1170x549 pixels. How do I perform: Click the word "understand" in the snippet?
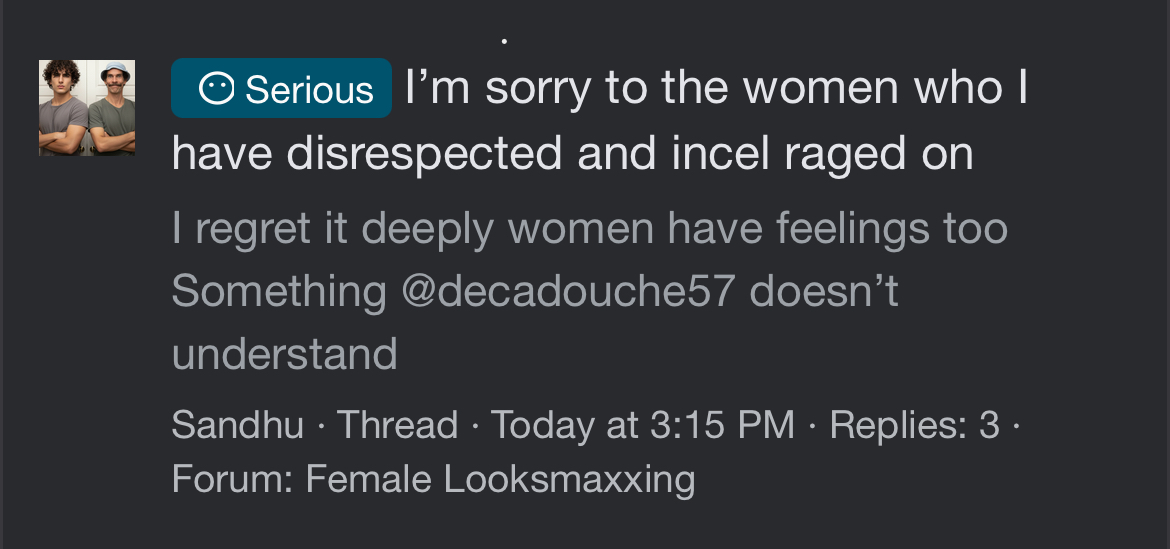click(x=284, y=353)
